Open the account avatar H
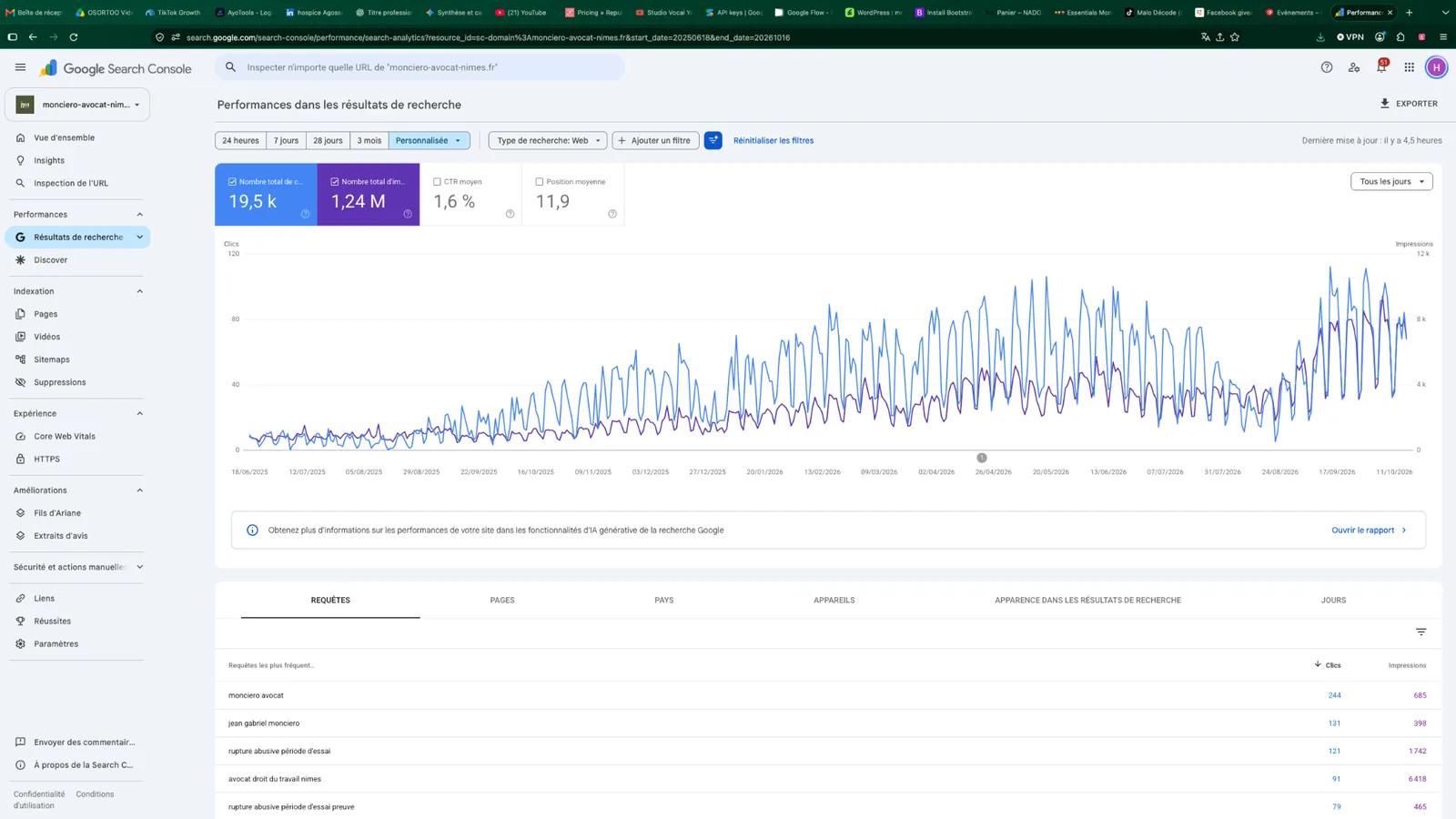This screenshot has height=819, width=1456. pos(1436,67)
